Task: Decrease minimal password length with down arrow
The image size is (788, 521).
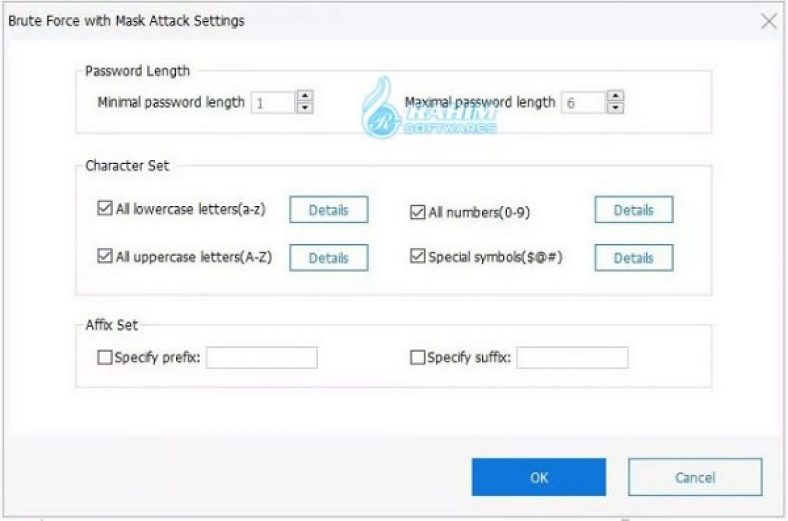Action: (305, 108)
